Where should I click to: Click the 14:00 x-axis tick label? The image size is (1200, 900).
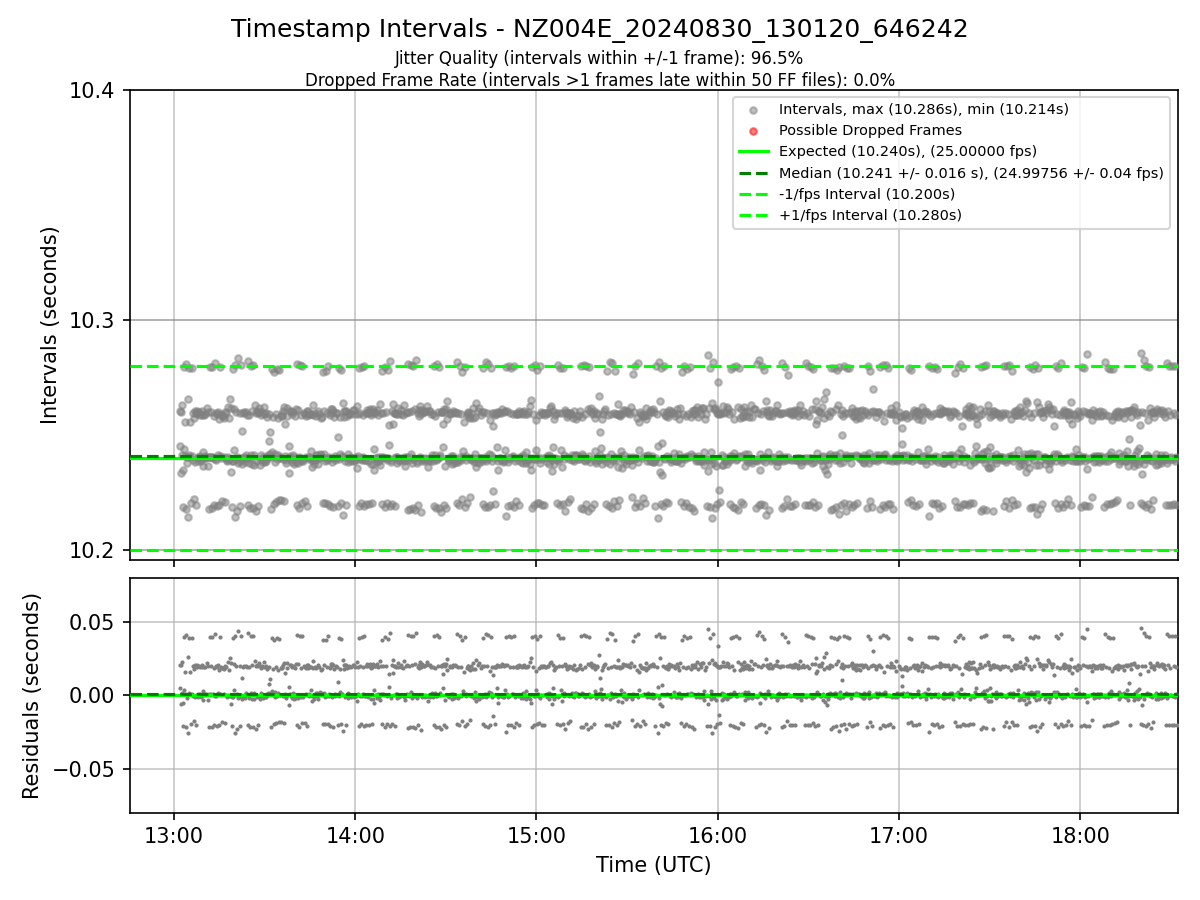pyautogui.click(x=355, y=834)
